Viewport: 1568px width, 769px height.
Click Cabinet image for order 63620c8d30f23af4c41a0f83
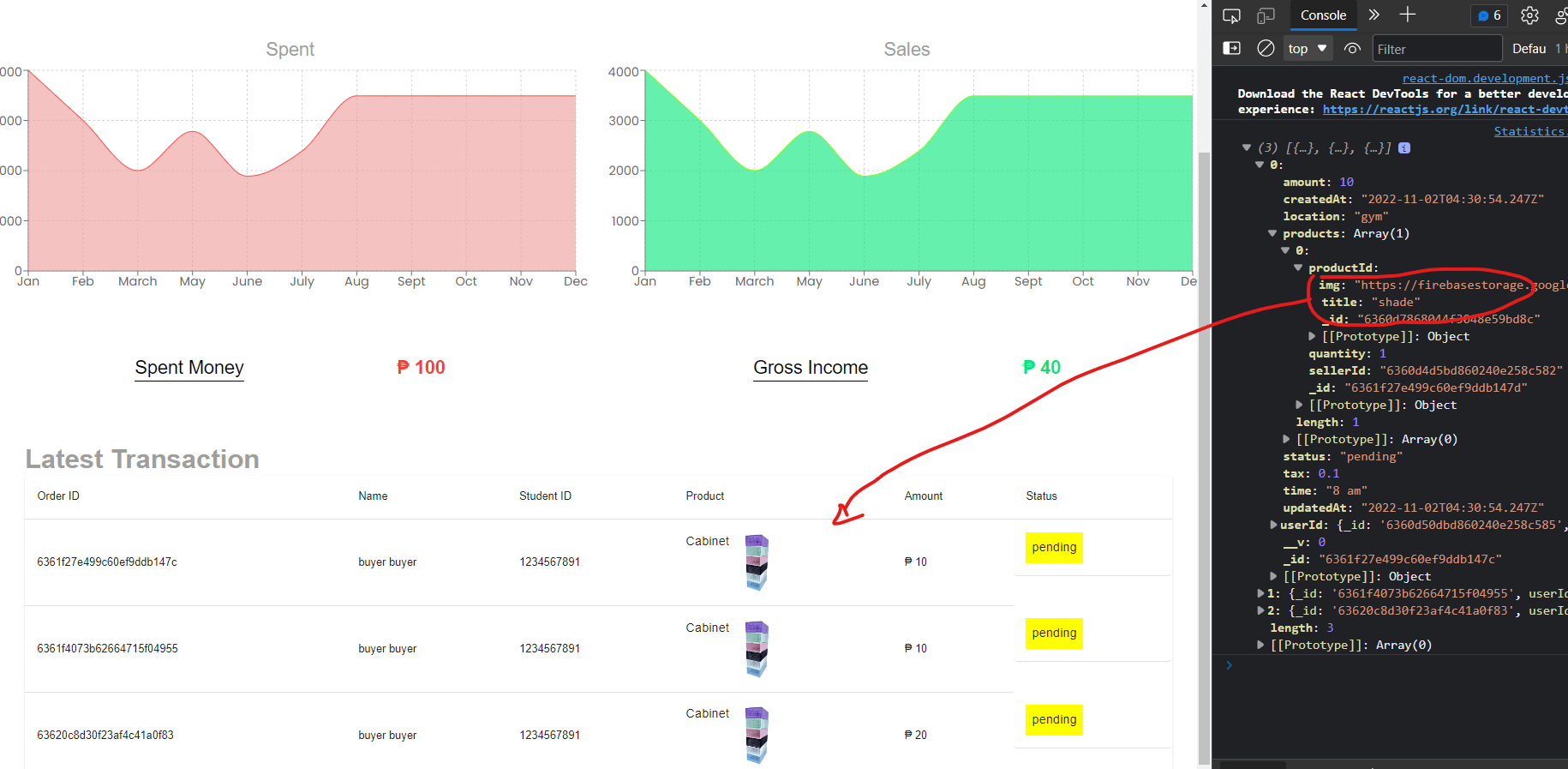(757, 735)
